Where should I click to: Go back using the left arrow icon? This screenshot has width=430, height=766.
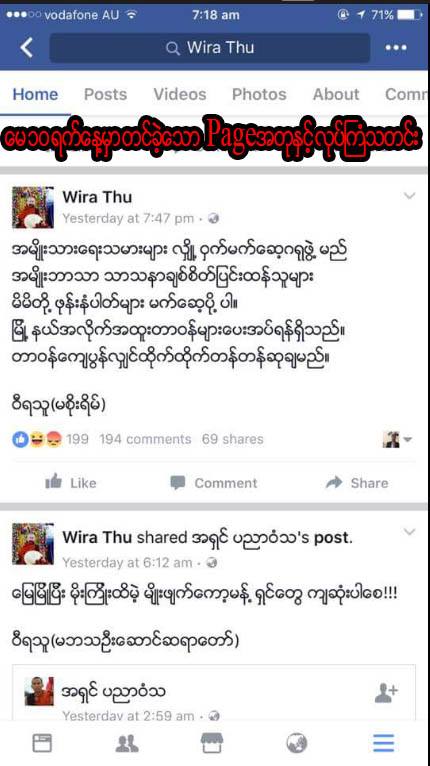27,48
